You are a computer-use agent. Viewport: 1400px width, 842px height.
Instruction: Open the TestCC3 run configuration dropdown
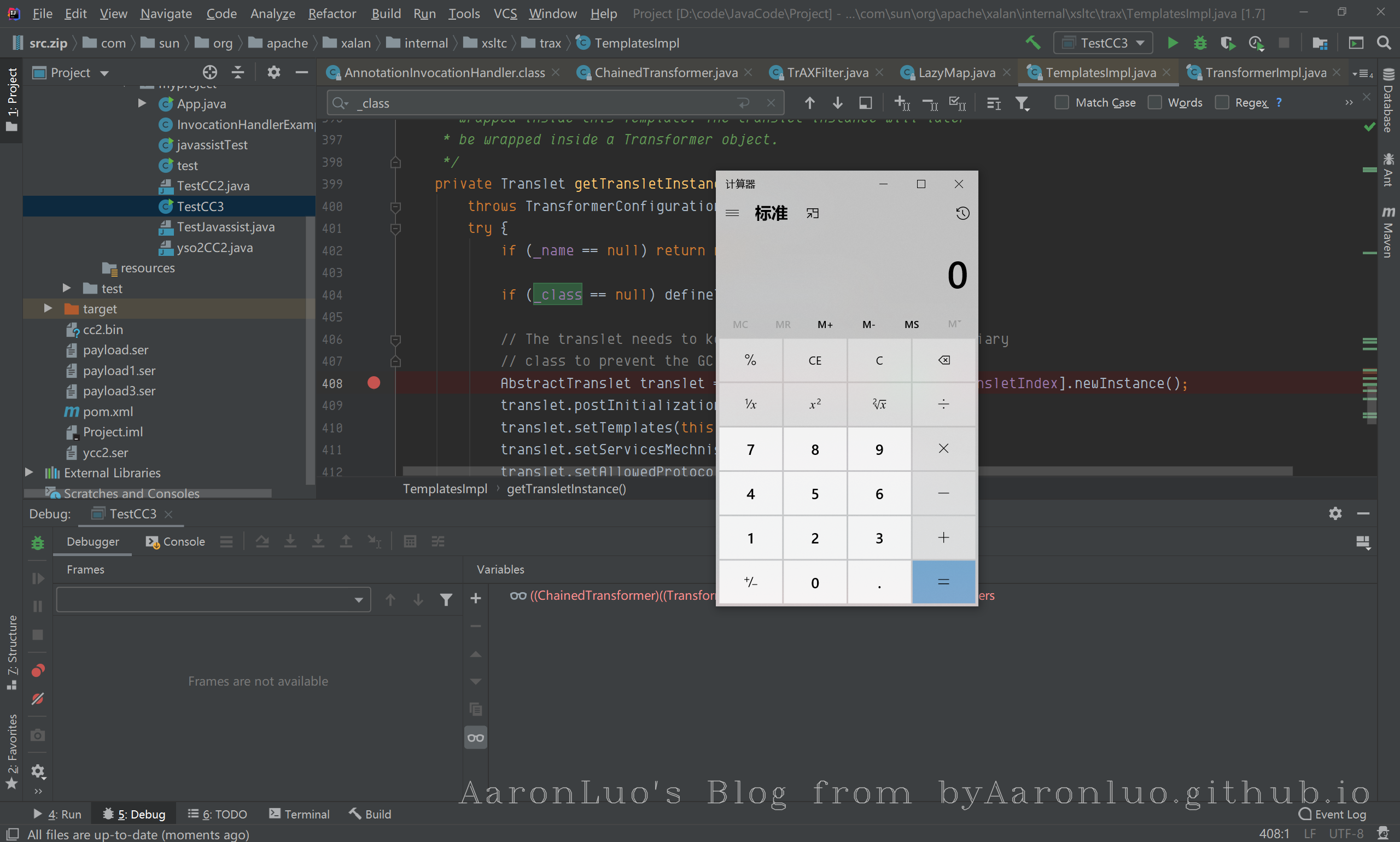1102,43
